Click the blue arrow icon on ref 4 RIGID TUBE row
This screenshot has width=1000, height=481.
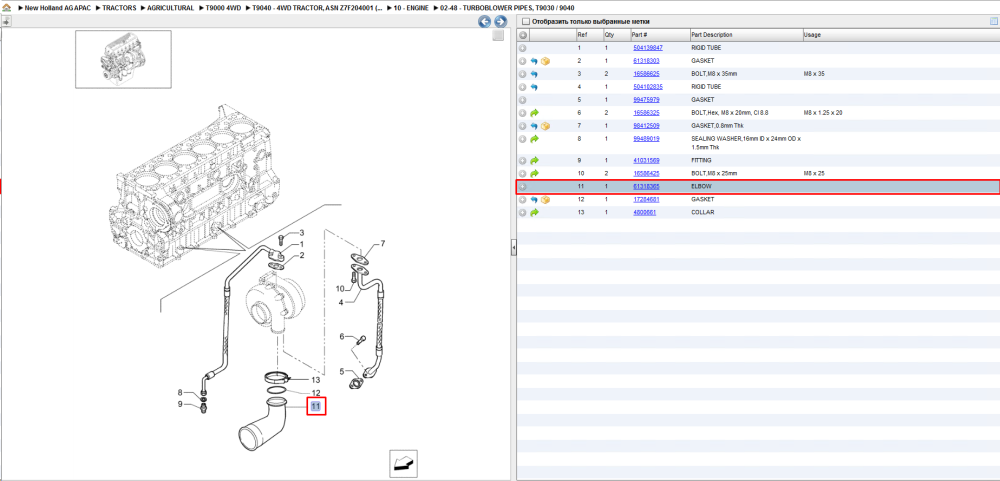point(534,87)
